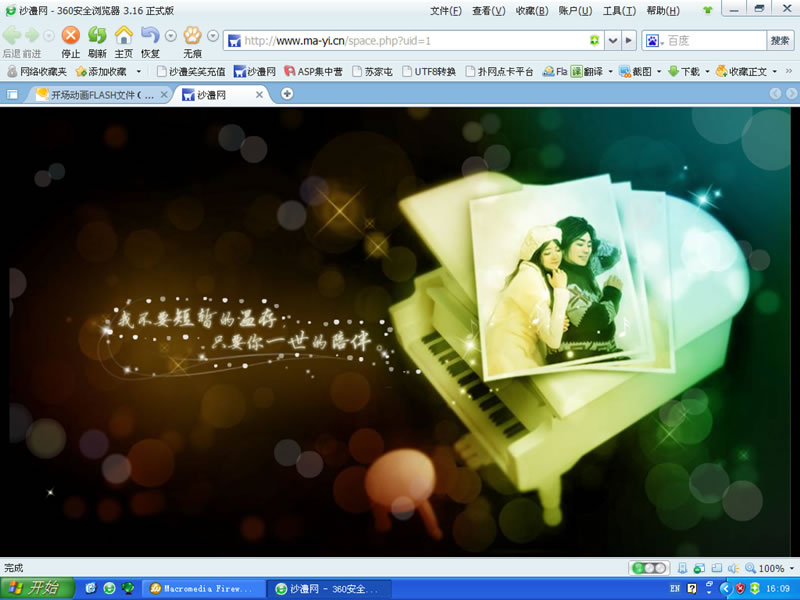
Task: Expand the dropdown next to traceless paw icon
Action: point(213,36)
